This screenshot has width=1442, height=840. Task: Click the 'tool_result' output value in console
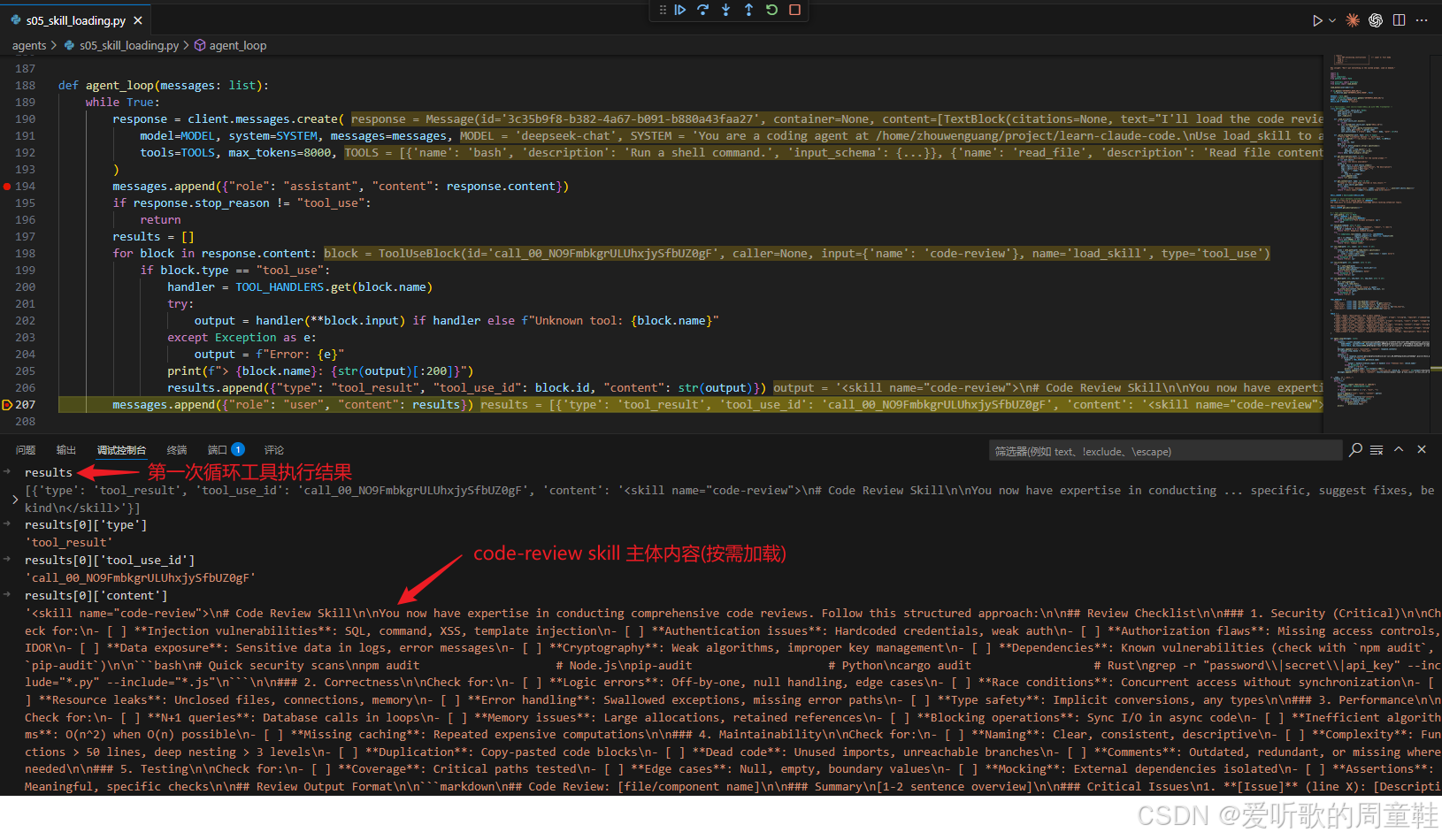(69, 543)
